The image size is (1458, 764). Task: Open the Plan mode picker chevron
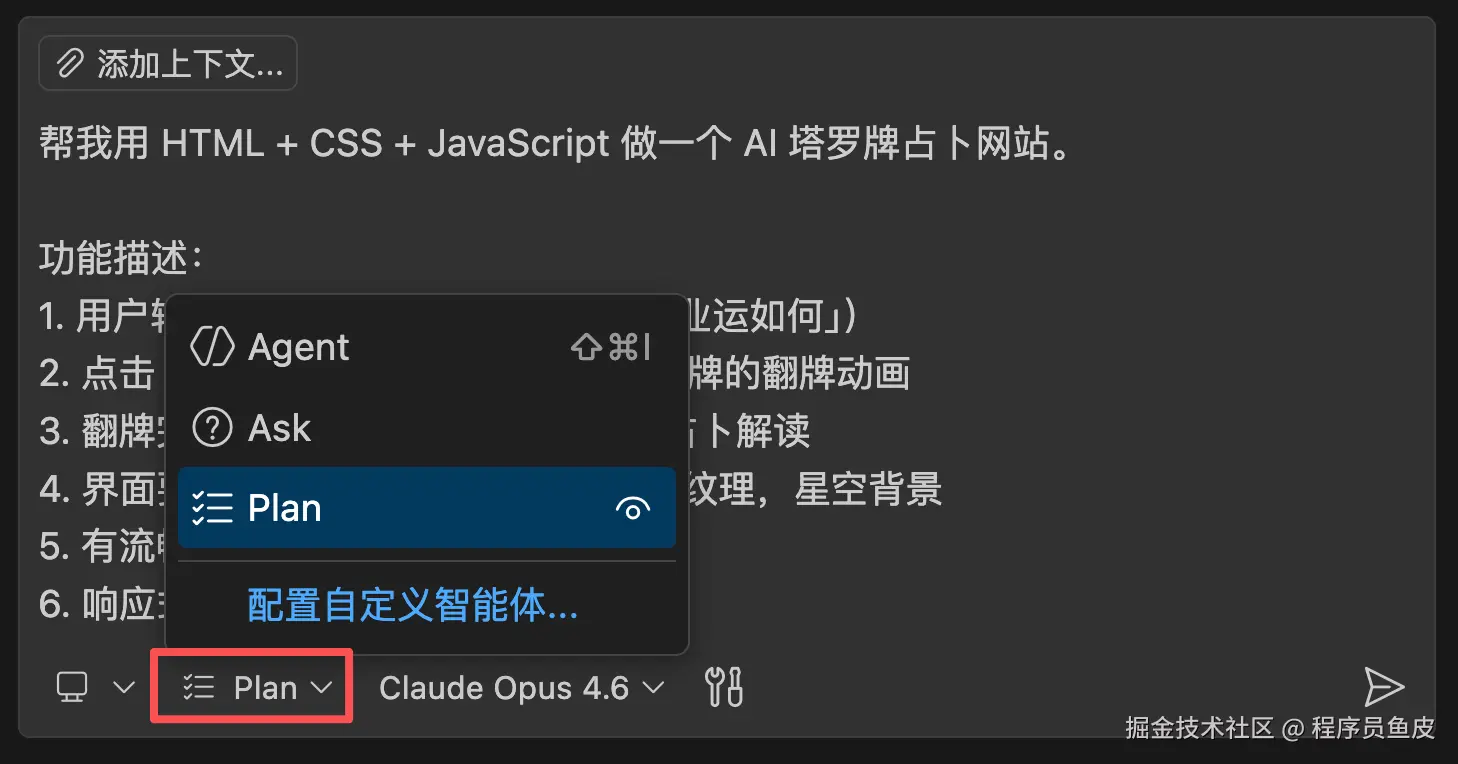tap(321, 689)
